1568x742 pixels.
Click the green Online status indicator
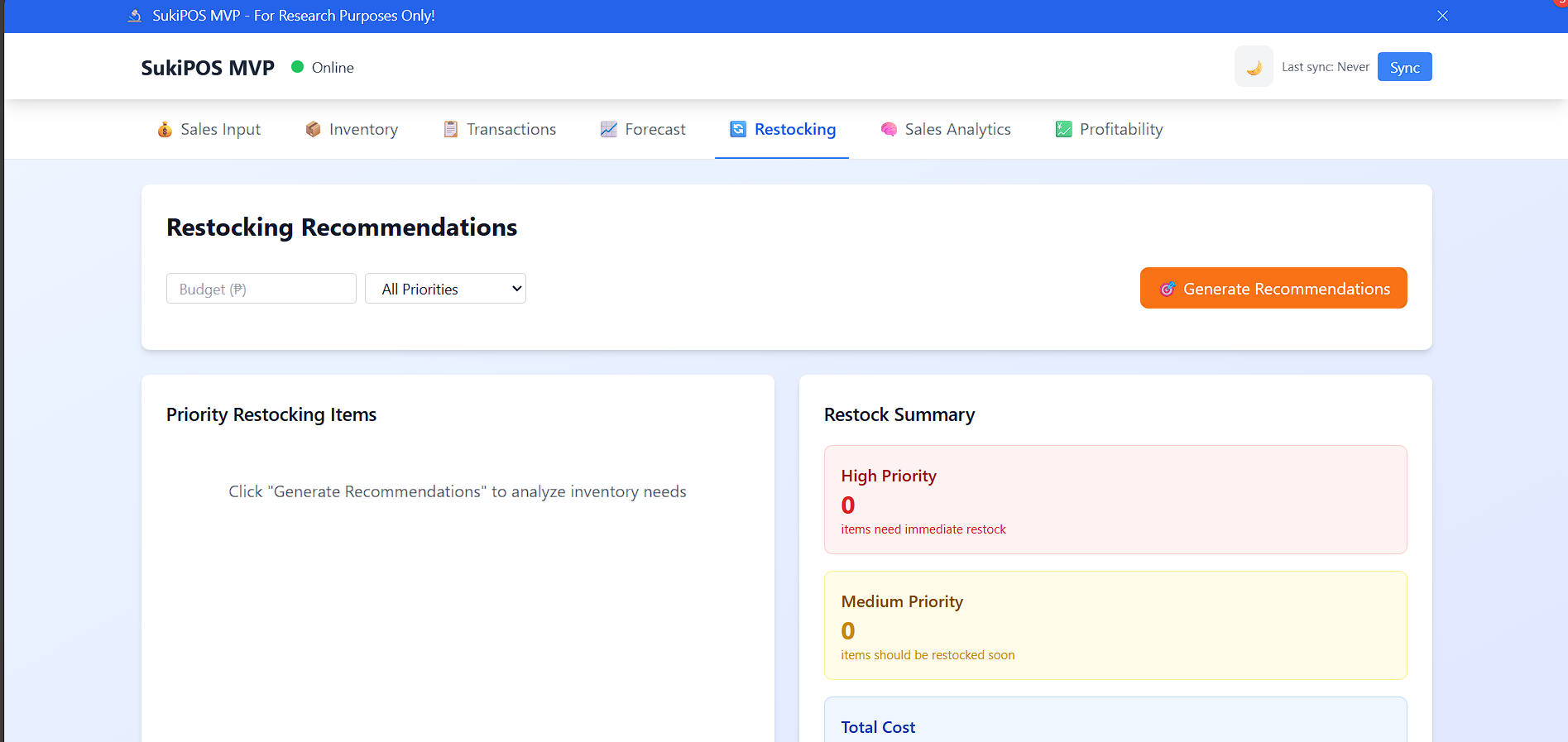click(298, 67)
